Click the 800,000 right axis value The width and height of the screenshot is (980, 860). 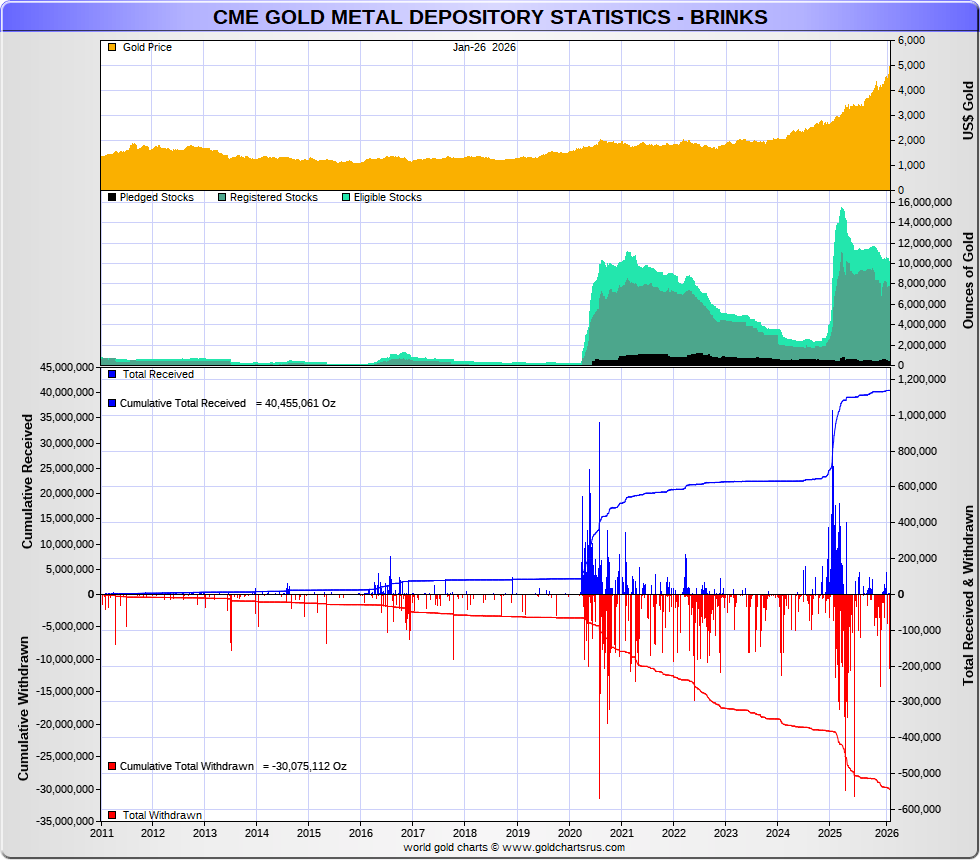[918, 451]
